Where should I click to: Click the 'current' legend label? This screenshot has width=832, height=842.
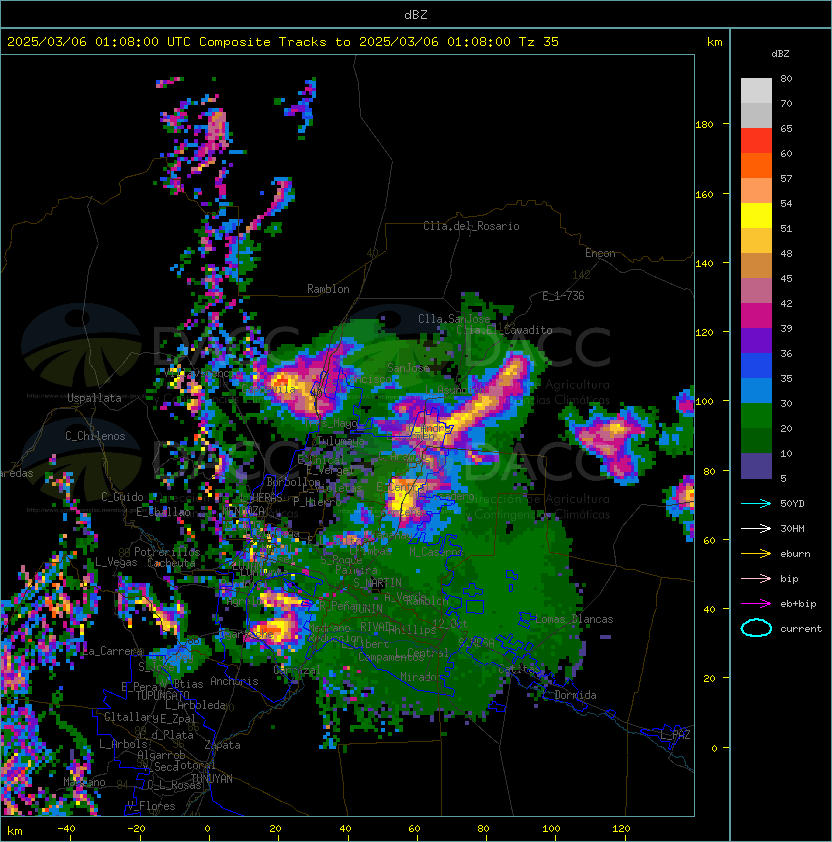point(801,628)
